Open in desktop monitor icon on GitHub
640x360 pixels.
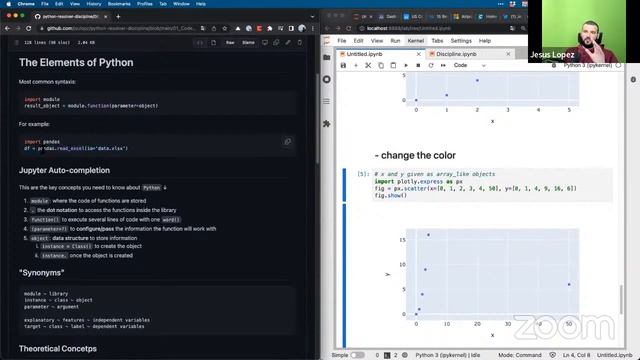pos(265,42)
